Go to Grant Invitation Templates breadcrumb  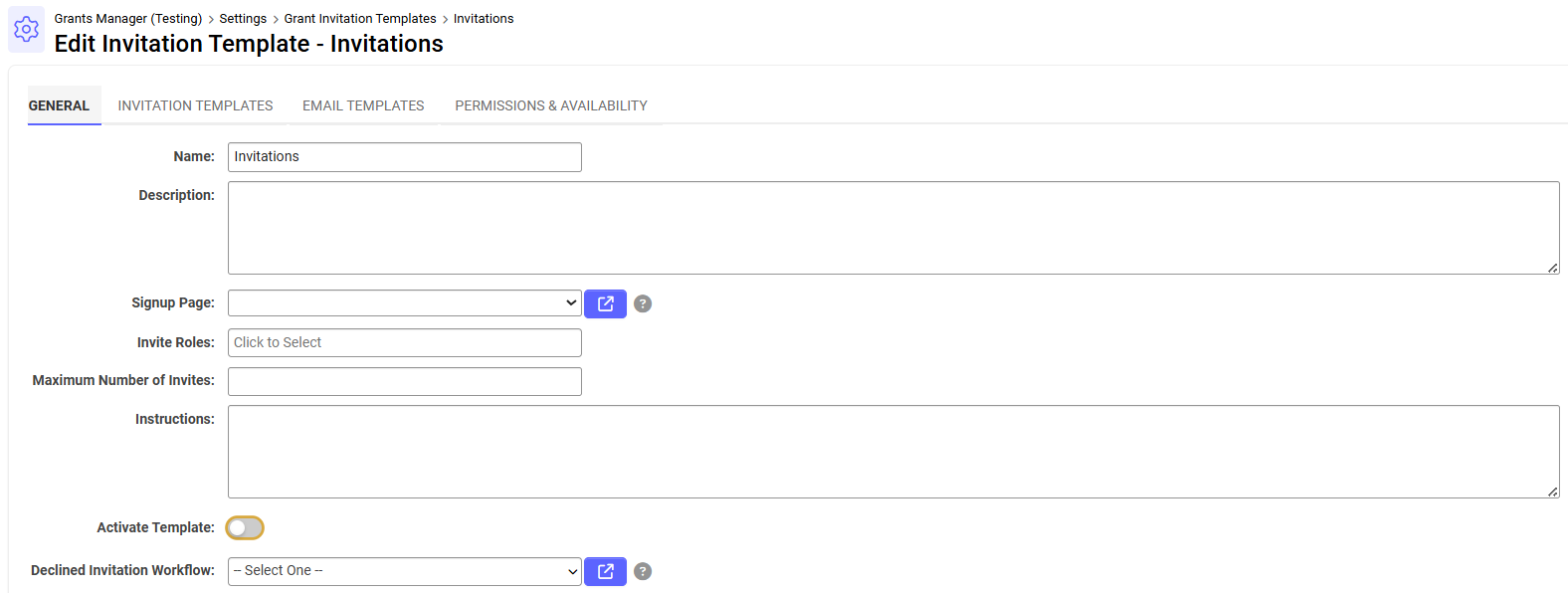click(x=360, y=19)
